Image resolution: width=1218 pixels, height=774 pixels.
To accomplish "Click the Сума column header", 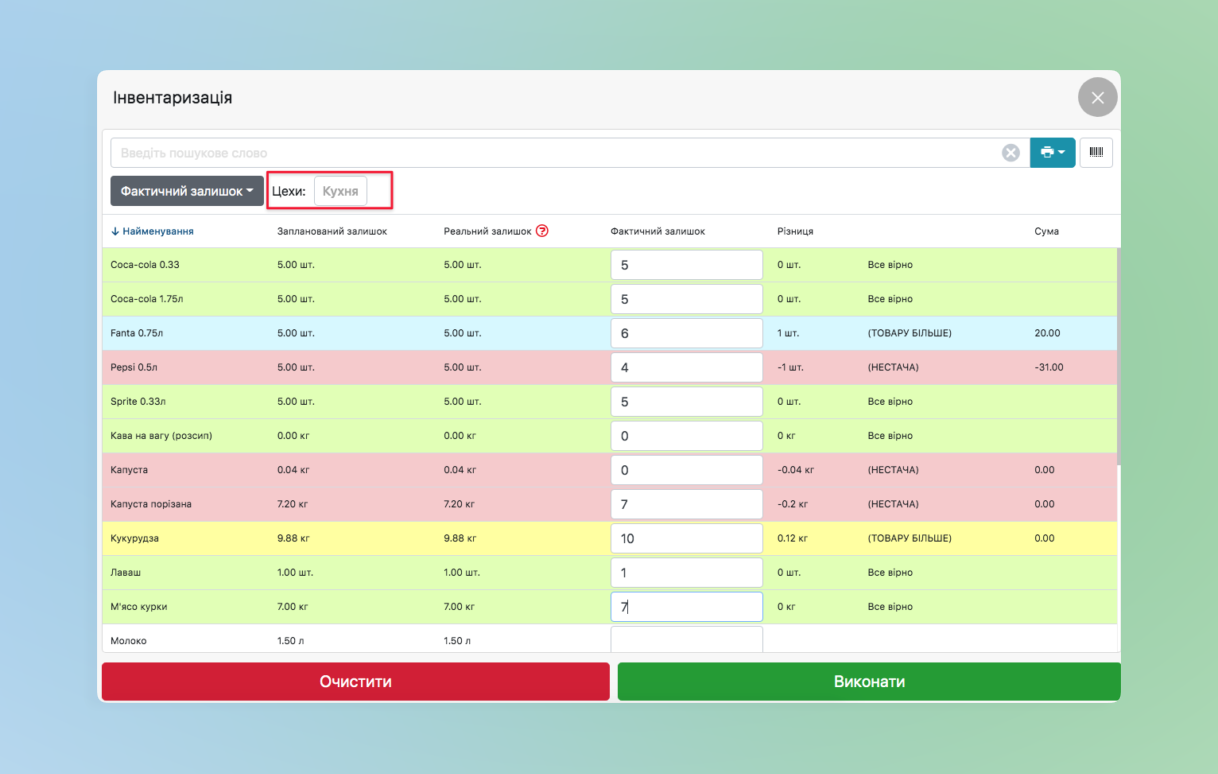I will point(1046,231).
